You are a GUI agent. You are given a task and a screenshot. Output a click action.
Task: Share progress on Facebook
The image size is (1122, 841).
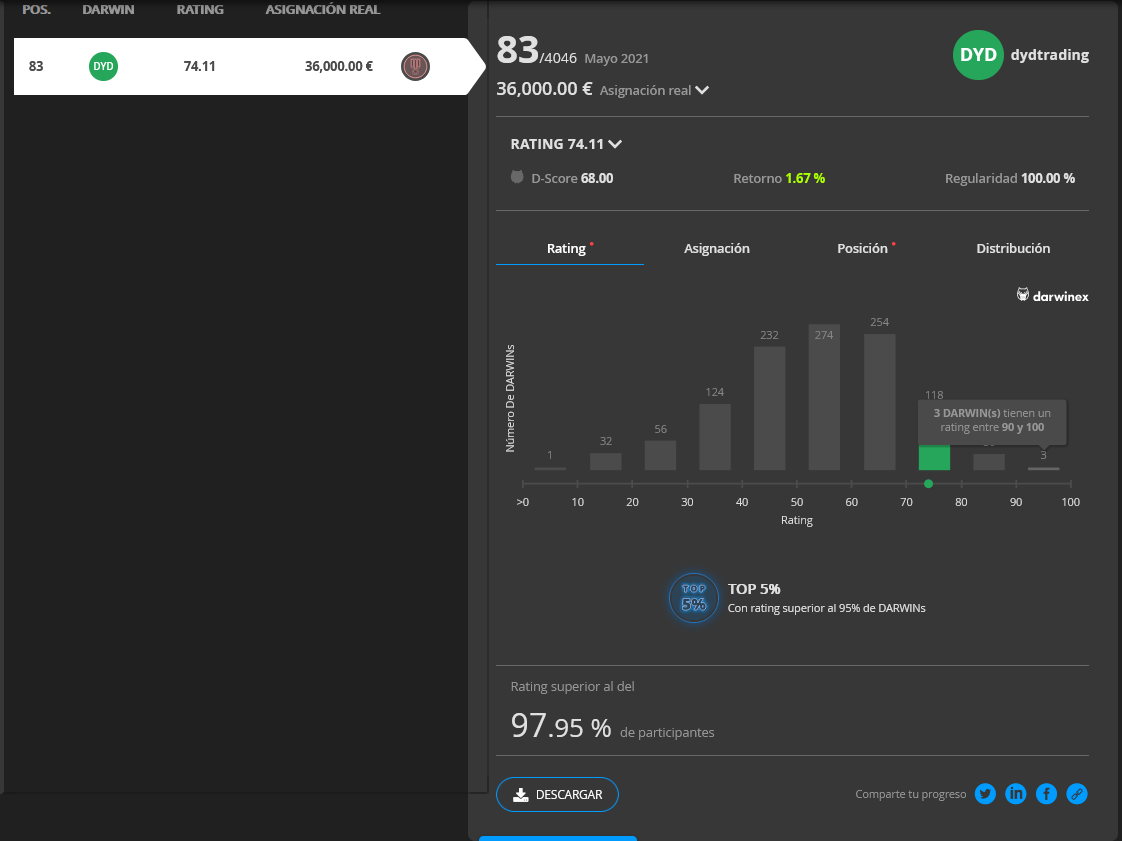tap(1046, 794)
